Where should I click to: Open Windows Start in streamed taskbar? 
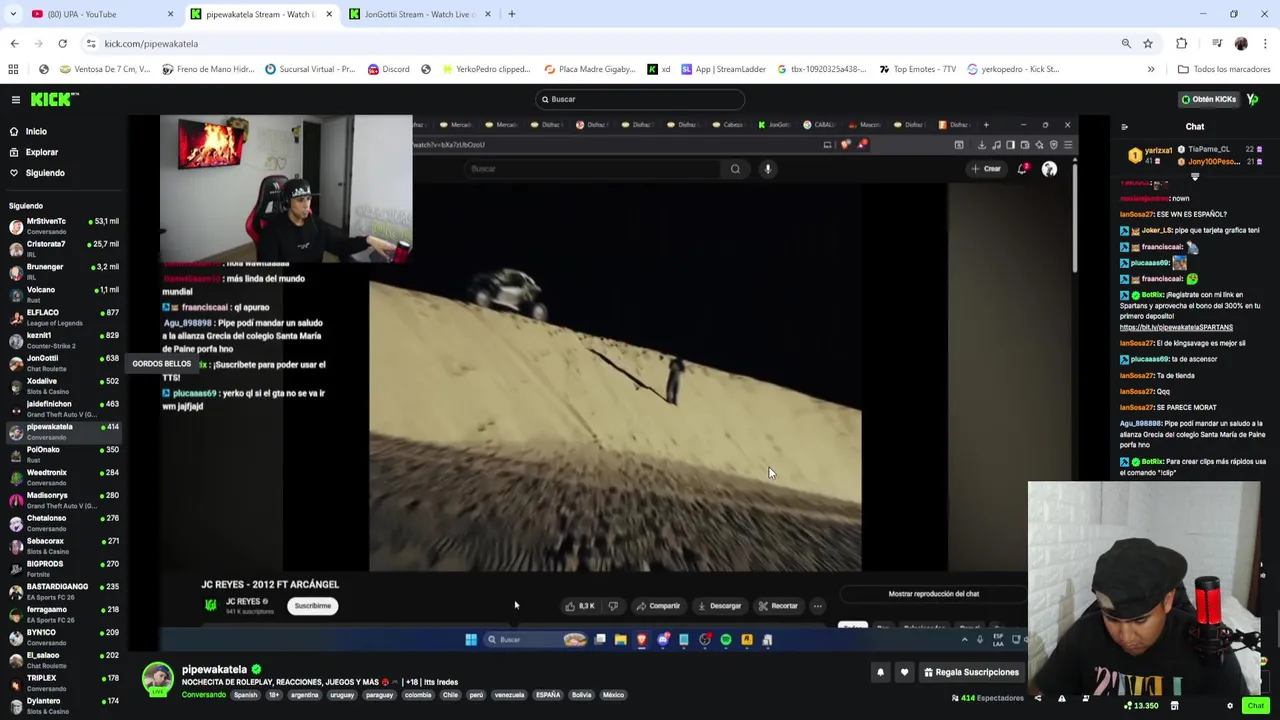(471, 640)
